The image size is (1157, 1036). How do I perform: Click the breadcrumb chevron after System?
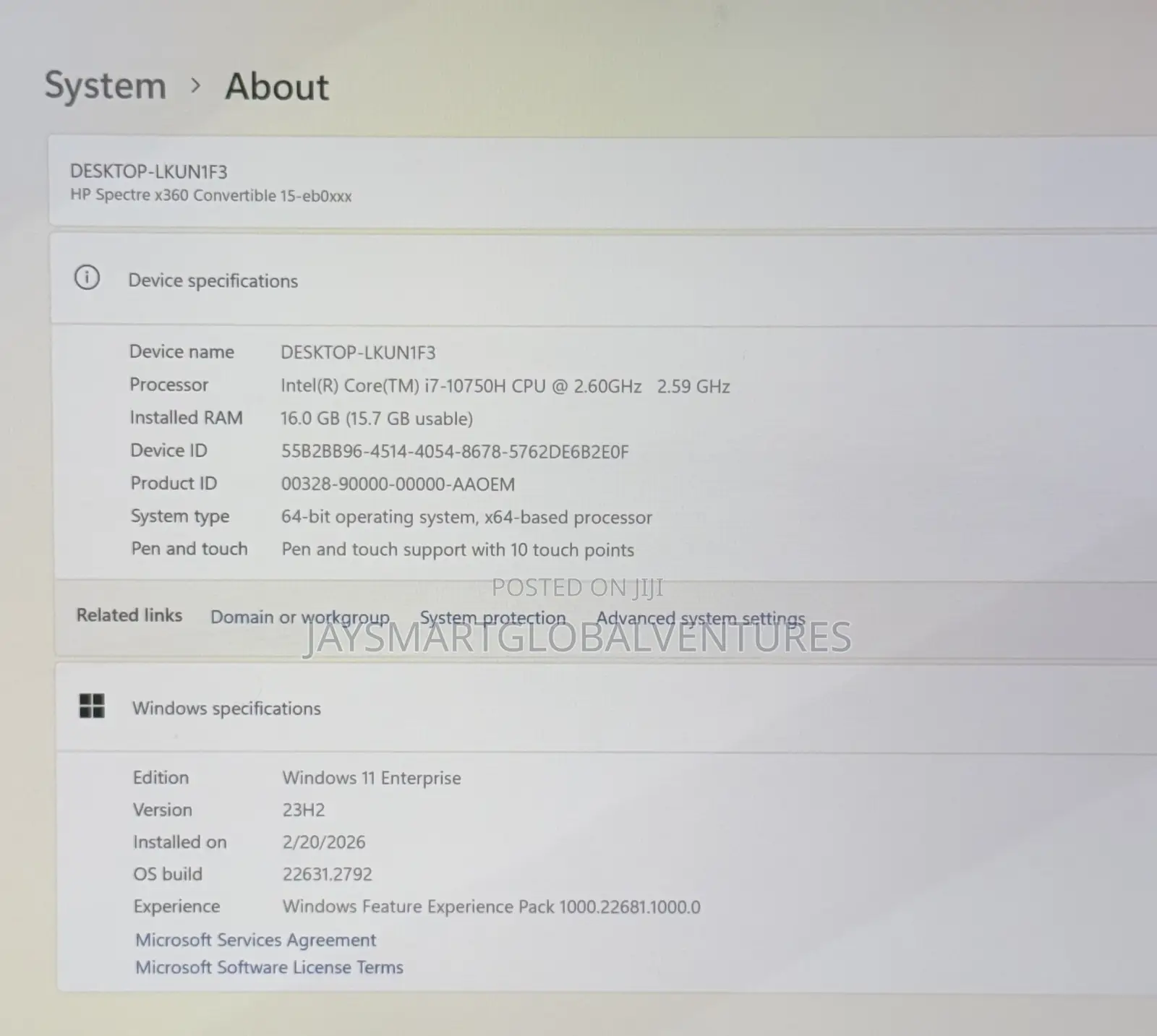[x=195, y=86]
